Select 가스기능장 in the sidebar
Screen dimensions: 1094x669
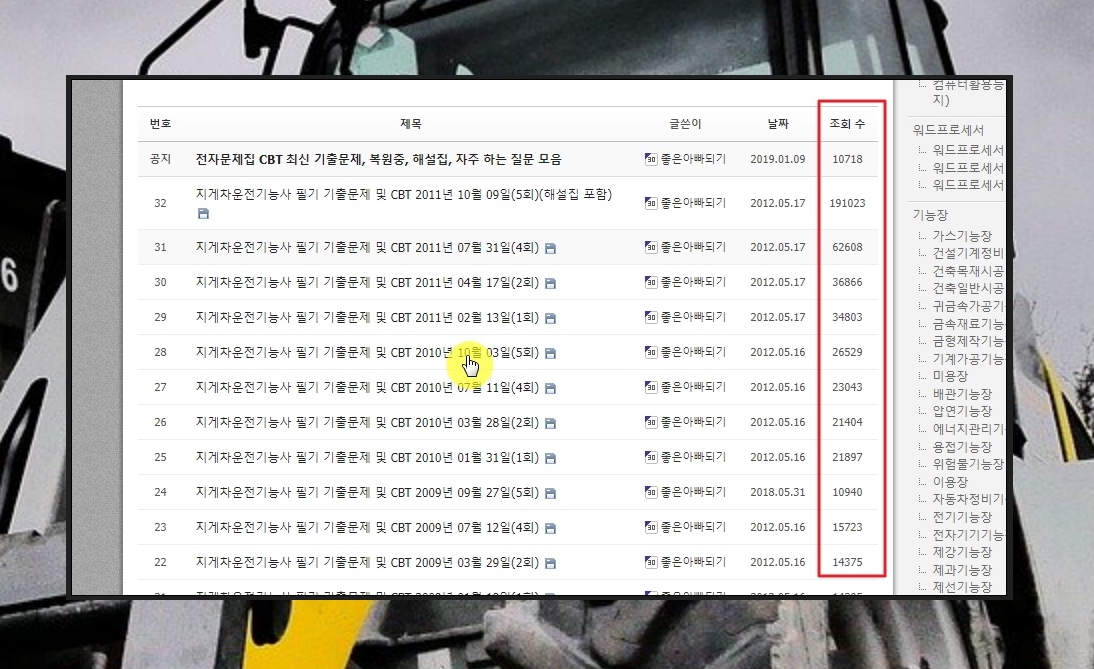pyautogui.click(x=962, y=236)
